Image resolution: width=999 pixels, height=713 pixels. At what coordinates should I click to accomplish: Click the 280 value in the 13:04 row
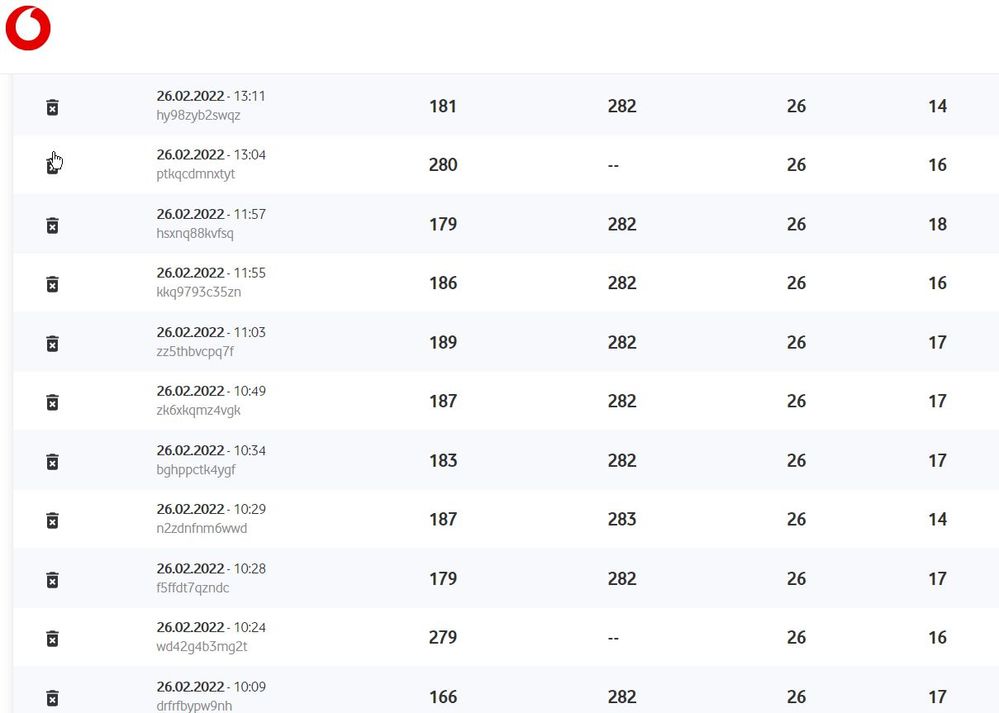point(443,165)
